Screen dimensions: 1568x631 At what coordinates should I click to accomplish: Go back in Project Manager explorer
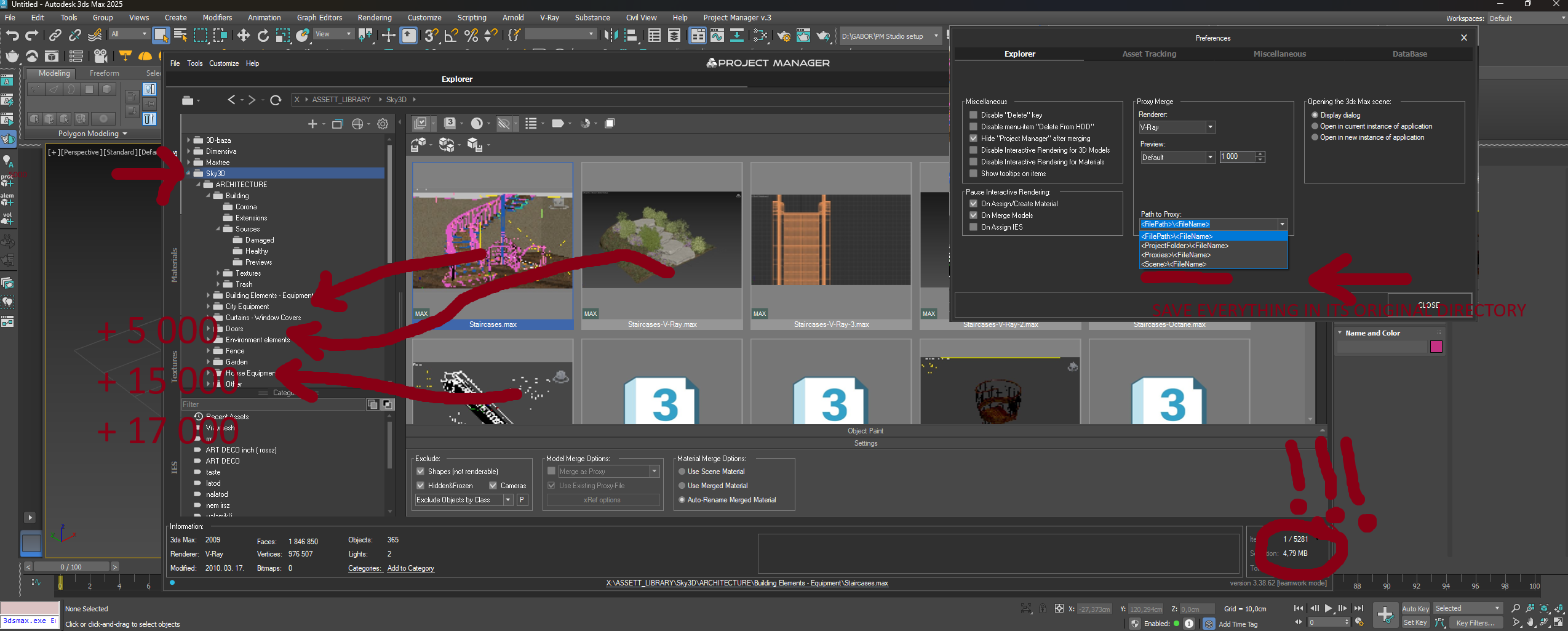tap(231, 100)
